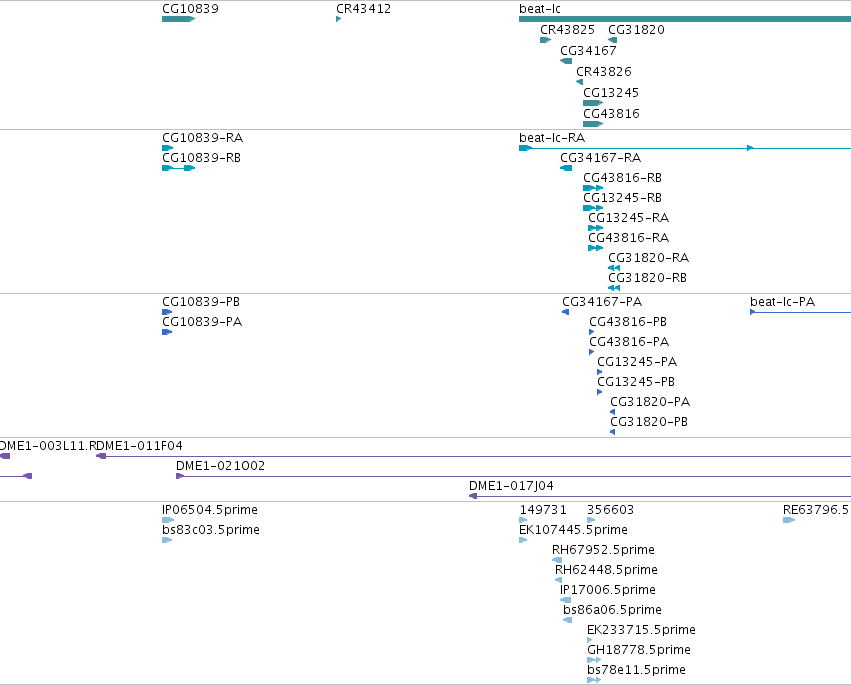The width and height of the screenshot is (851, 685).
Task: Click the RH67952.5prime EST
Action: click(557, 561)
